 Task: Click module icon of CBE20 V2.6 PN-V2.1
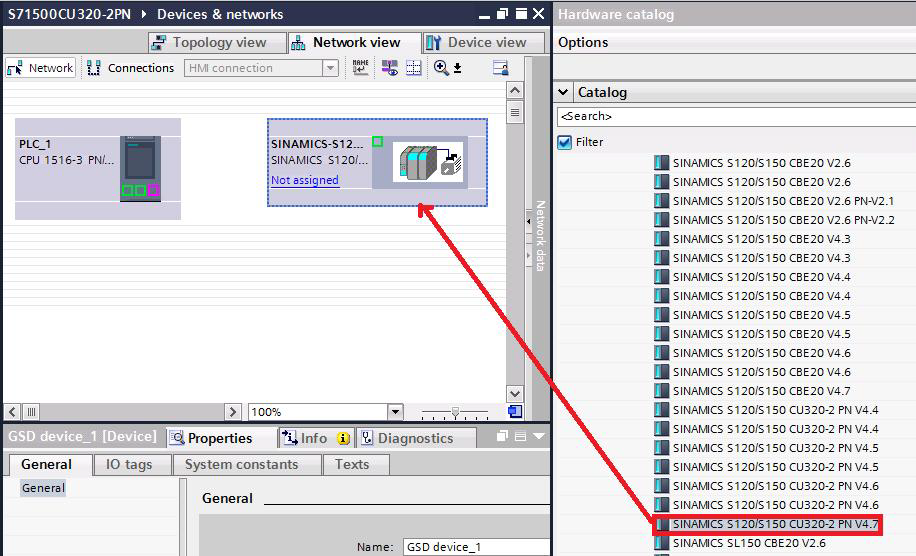[x=661, y=201]
